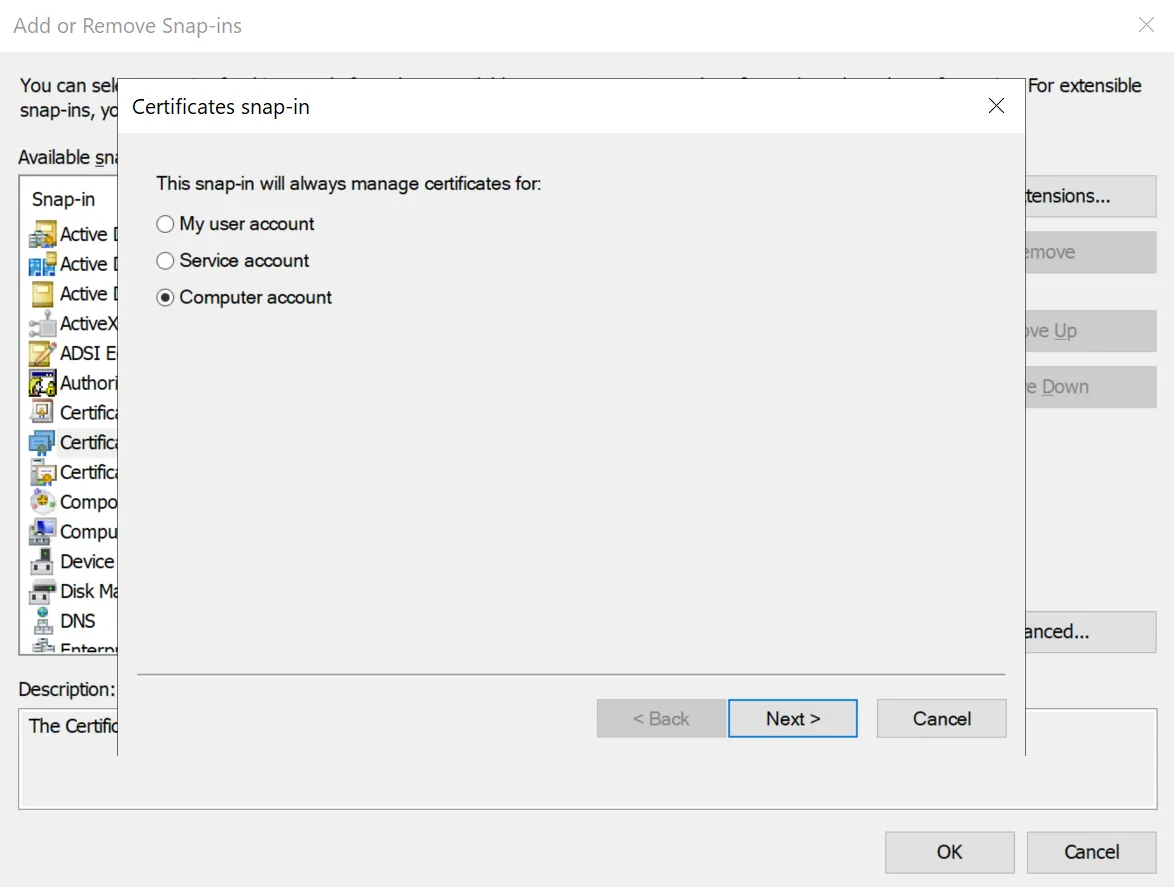
Task: Click the ADSI Edit snap-in icon
Action: pos(43,353)
